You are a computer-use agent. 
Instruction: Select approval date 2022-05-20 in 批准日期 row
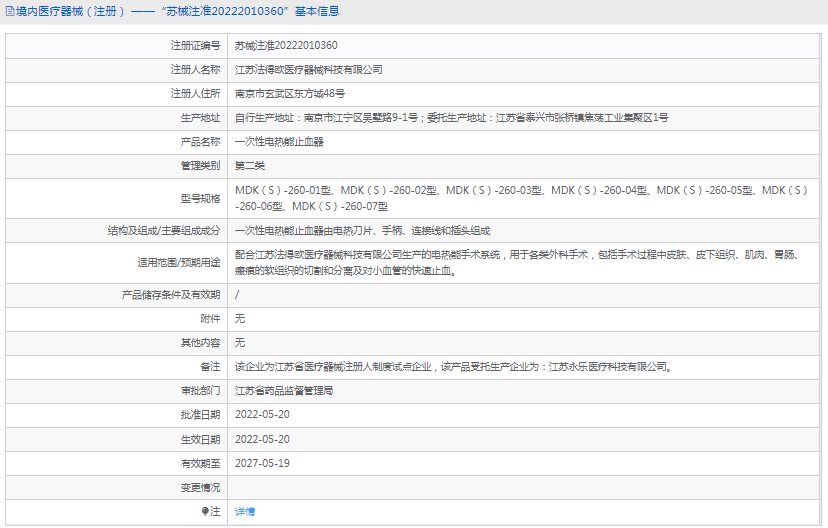point(262,414)
